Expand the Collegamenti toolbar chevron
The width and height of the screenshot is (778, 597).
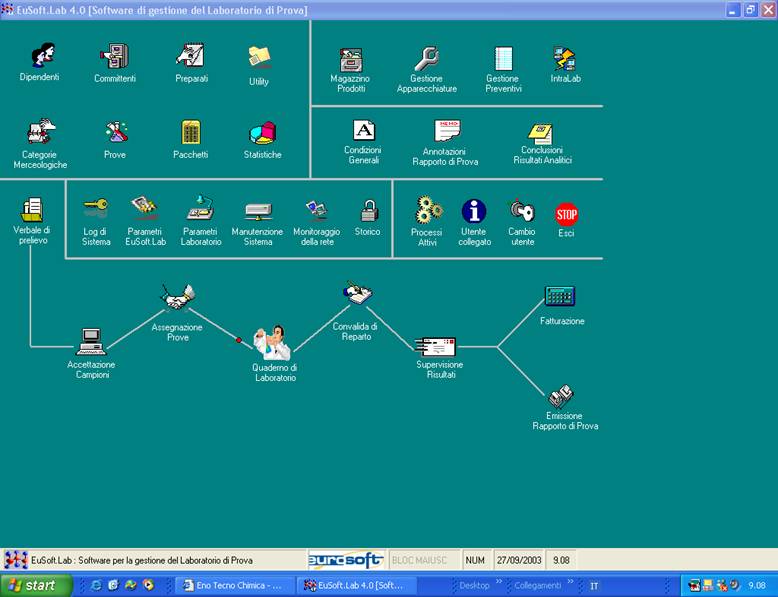tap(570, 582)
